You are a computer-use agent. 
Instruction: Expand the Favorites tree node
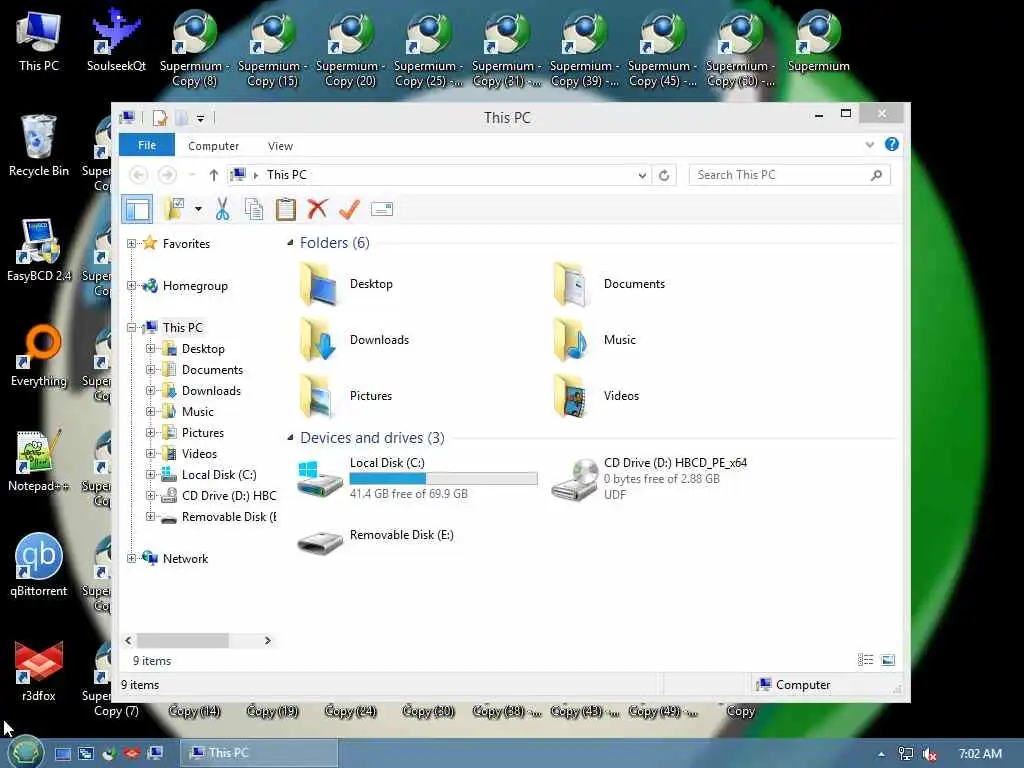click(131, 244)
